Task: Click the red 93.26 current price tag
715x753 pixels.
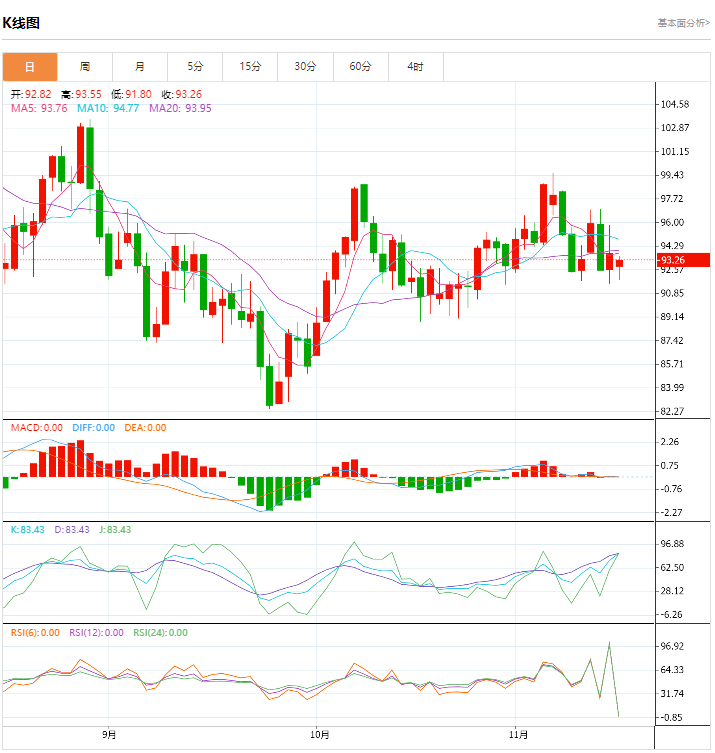Action: (x=672, y=260)
